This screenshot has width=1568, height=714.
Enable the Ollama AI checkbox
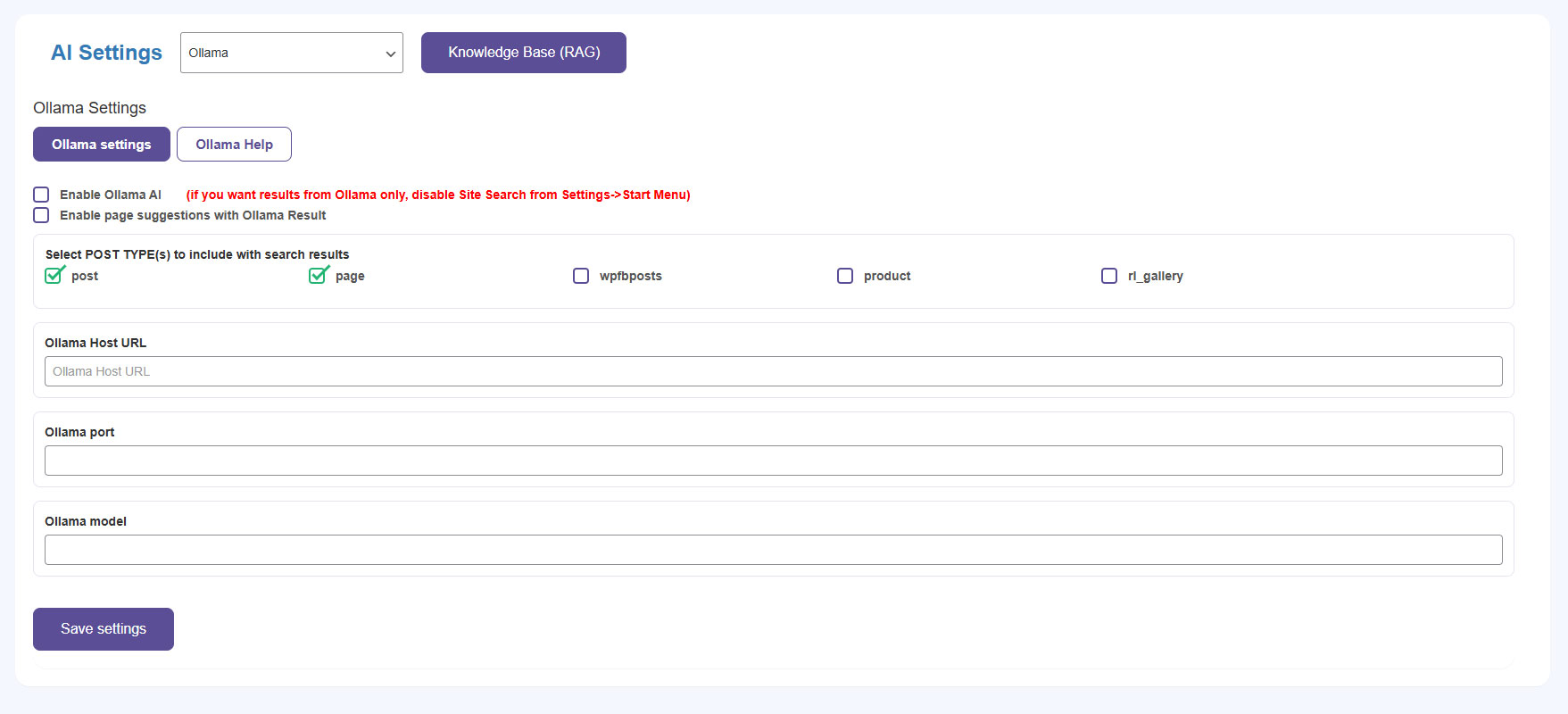point(41,195)
